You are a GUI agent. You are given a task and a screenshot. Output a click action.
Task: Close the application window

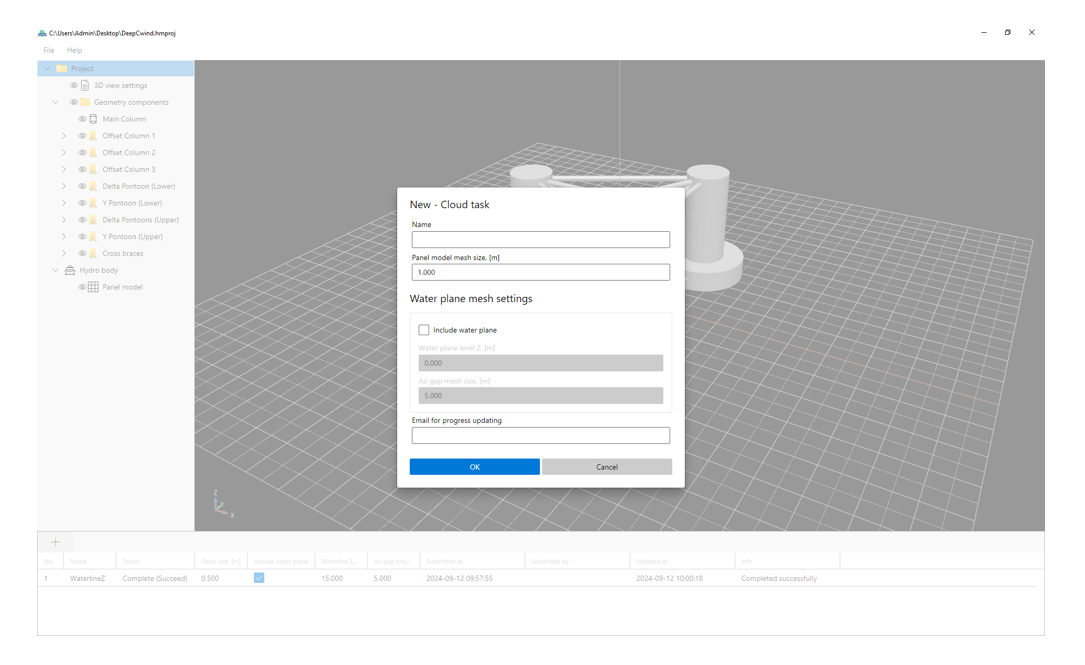point(1032,33)
